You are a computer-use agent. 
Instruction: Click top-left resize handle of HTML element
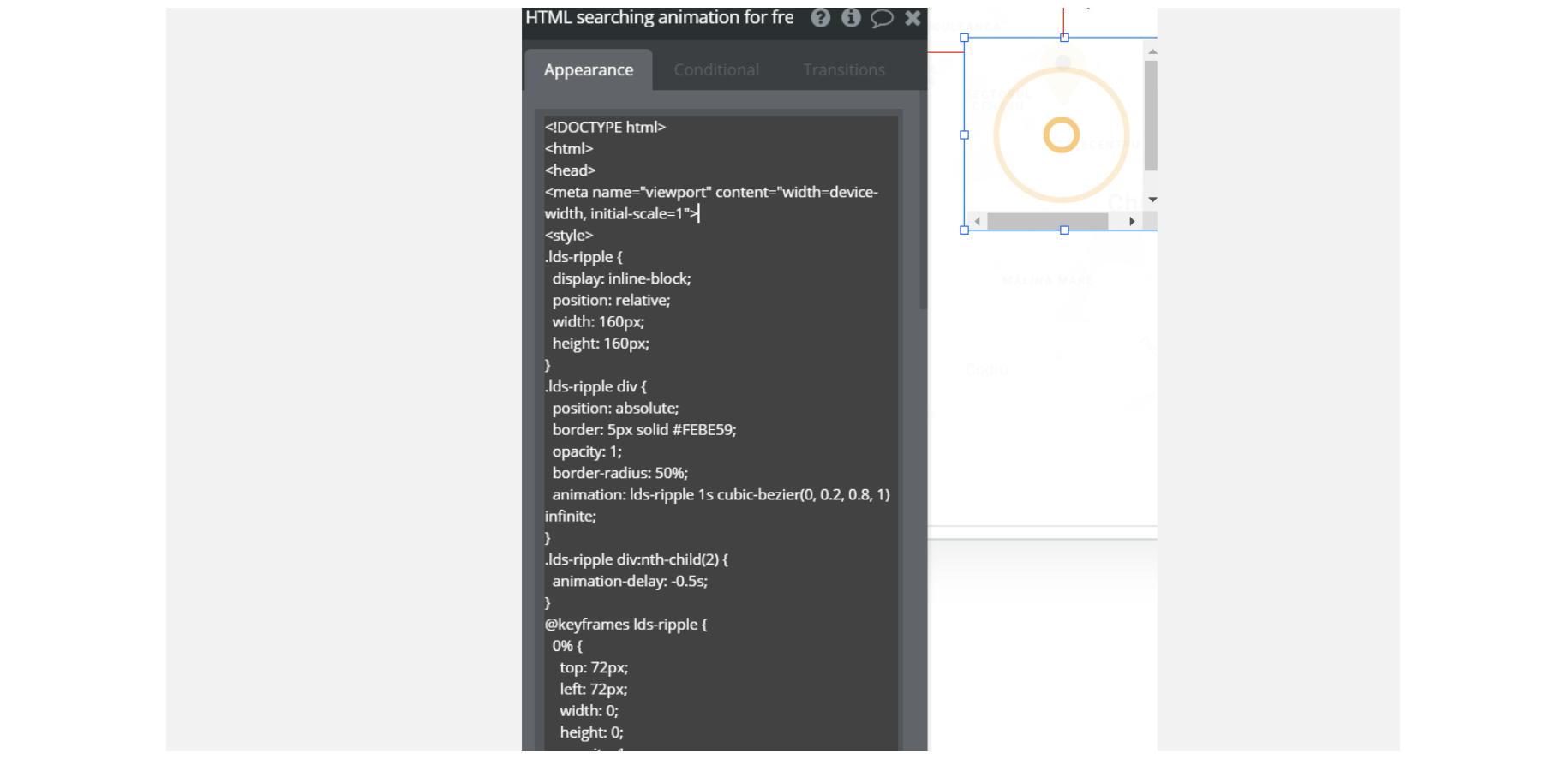pyautogui.click(x=965, y=38)
